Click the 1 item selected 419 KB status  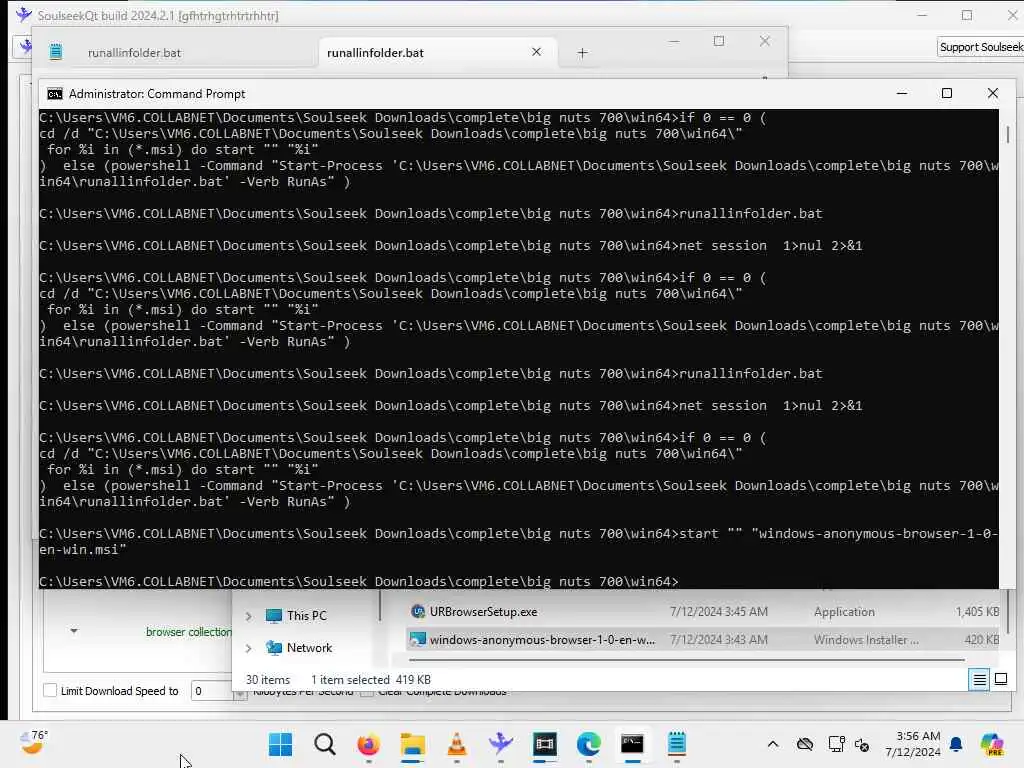click(371, 680)
